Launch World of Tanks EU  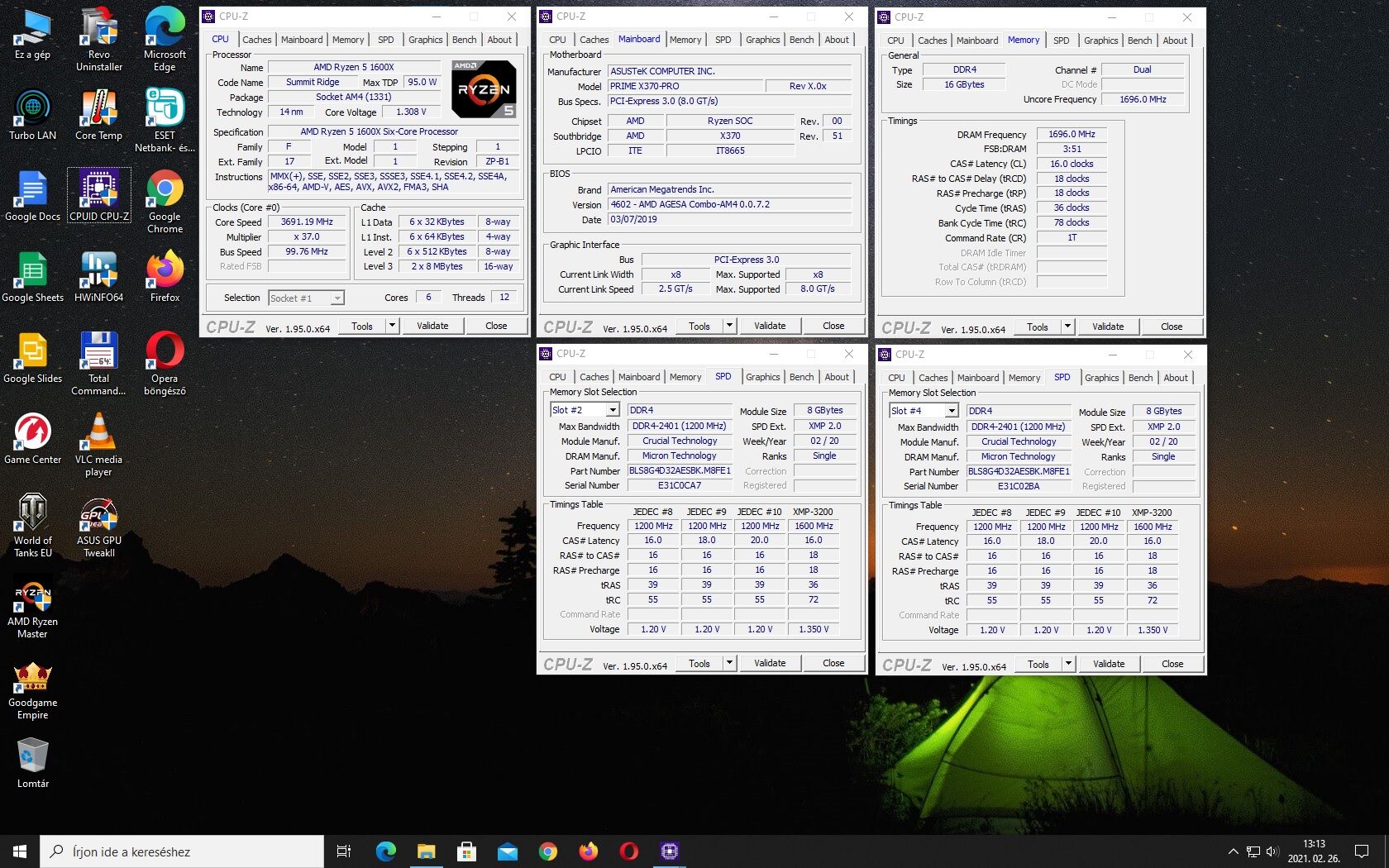tap(32, 526)
